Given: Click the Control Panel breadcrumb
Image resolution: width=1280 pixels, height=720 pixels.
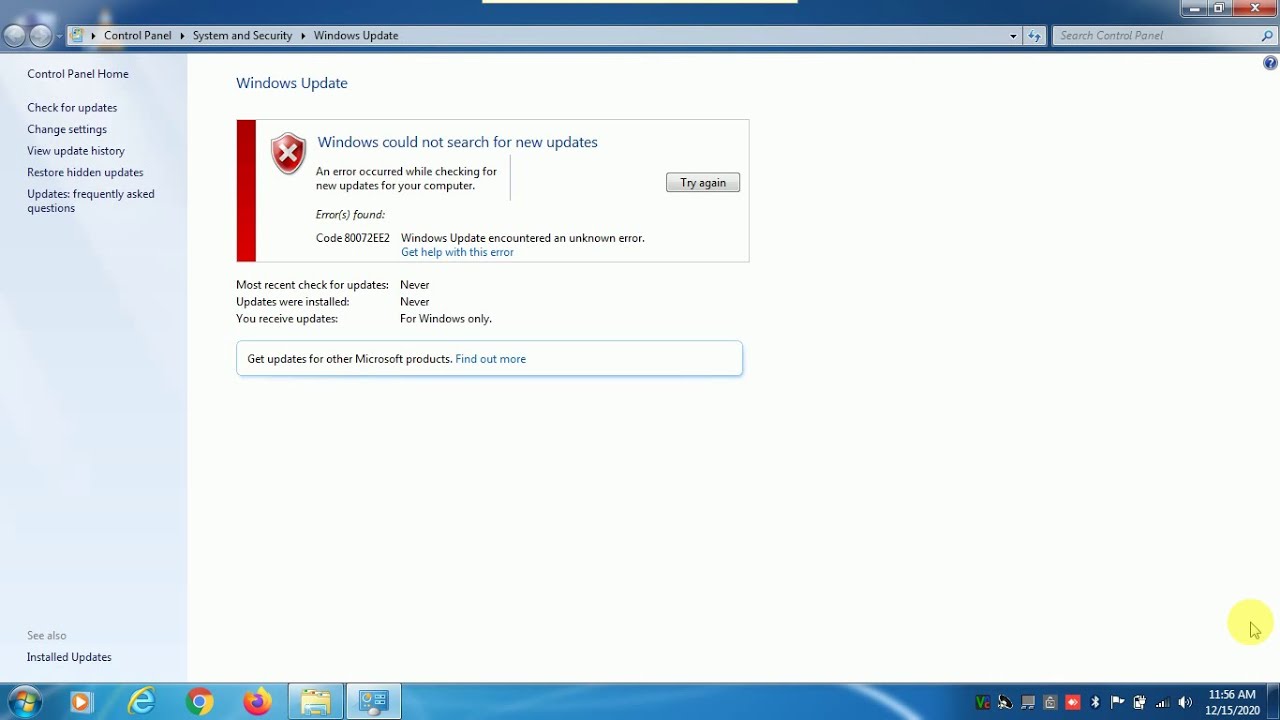Looking at the screenshot, I should click(x=138, y=36).
